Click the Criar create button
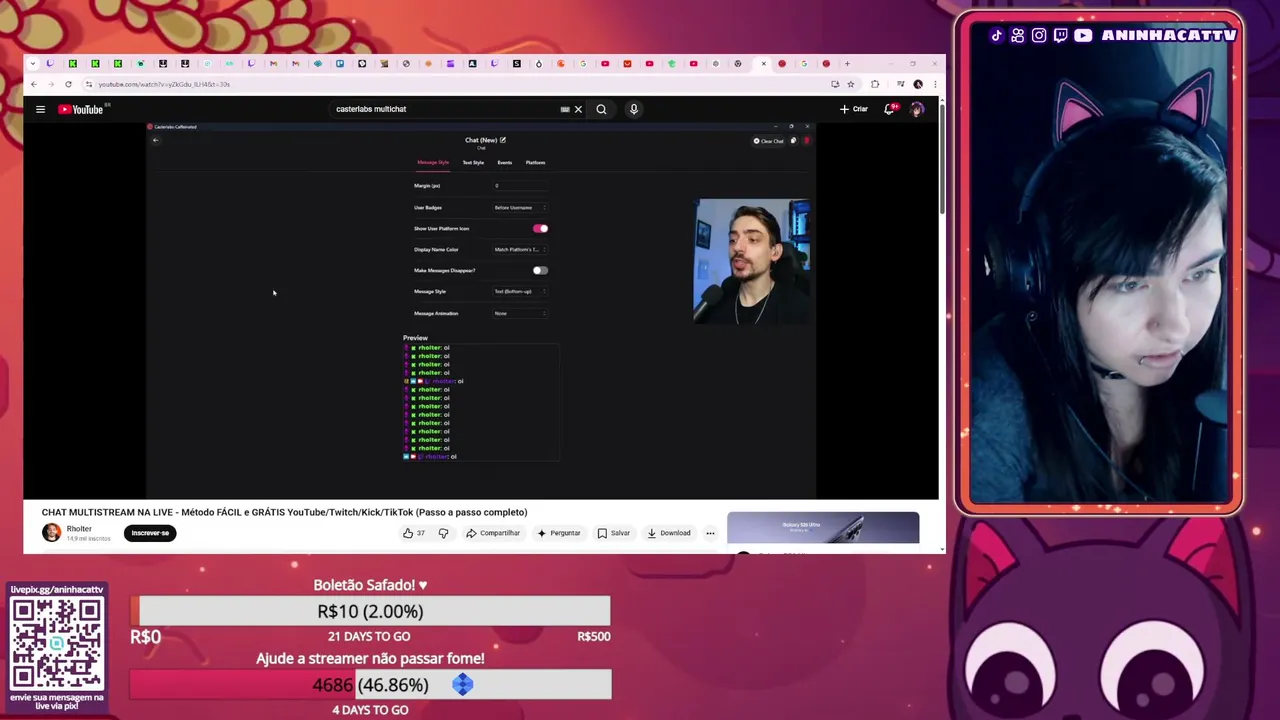Screen dimensions: 1280x720 pyautogui.click(x=854, y=109)
